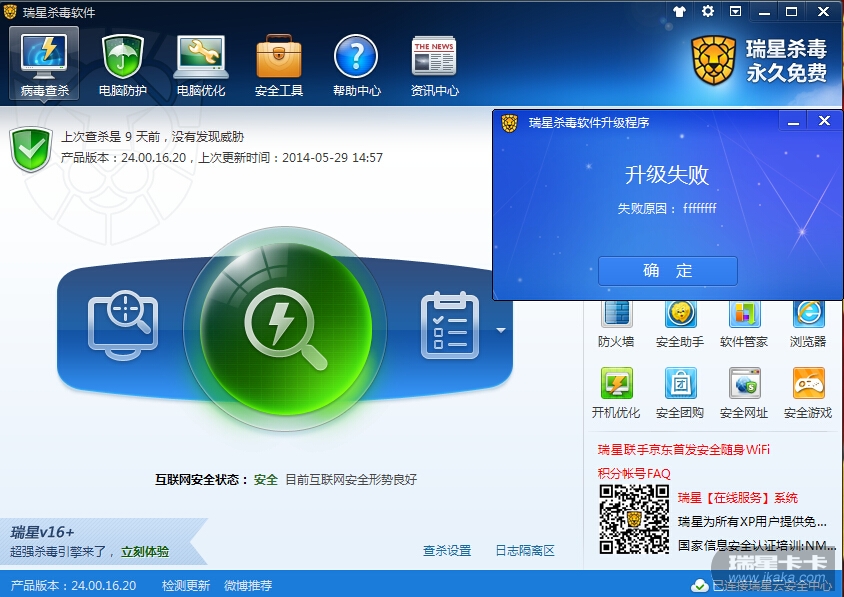Open 日志隔离区 log quarantine
This screenshot has width=844, height=597.
coord(525,551)
